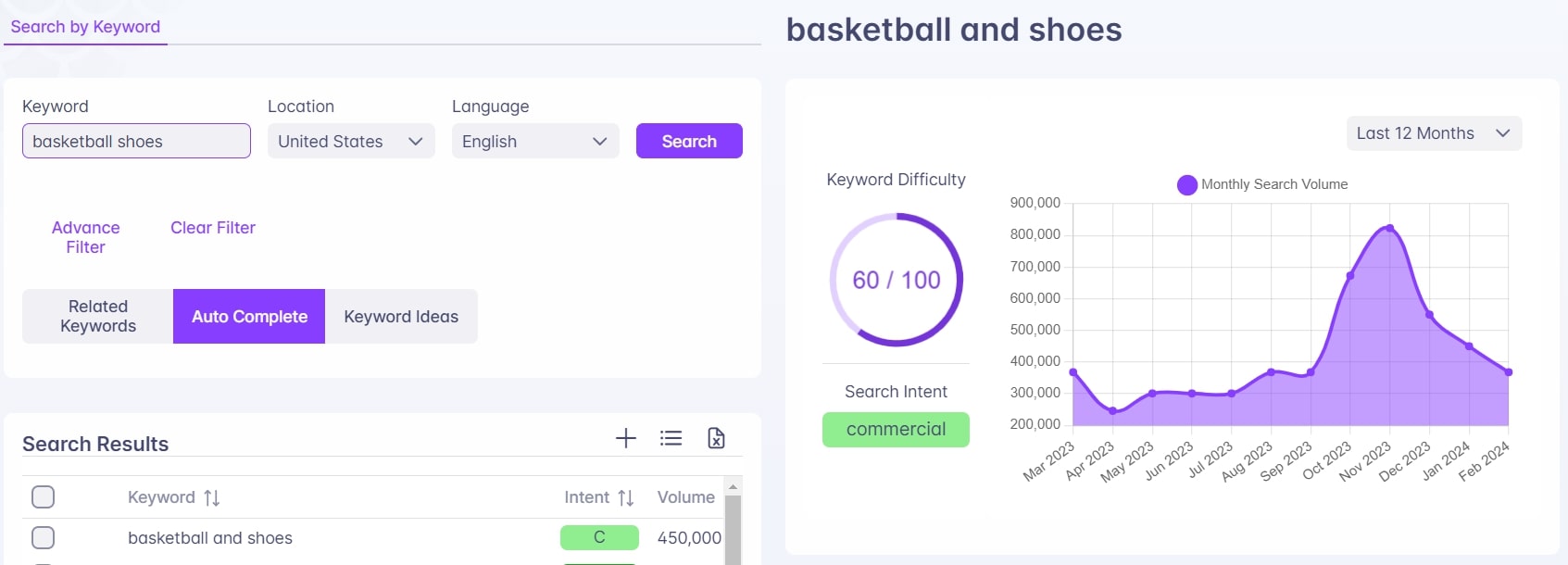Image resolution: width=1568 pixels, height=565 pixels.
Task: Click the Mar 2023 chart data point
Action: [1073, 372]
